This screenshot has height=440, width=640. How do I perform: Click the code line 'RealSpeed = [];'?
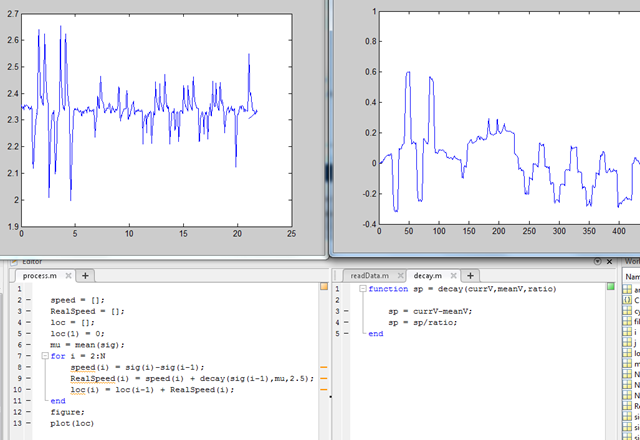point(87,311)
